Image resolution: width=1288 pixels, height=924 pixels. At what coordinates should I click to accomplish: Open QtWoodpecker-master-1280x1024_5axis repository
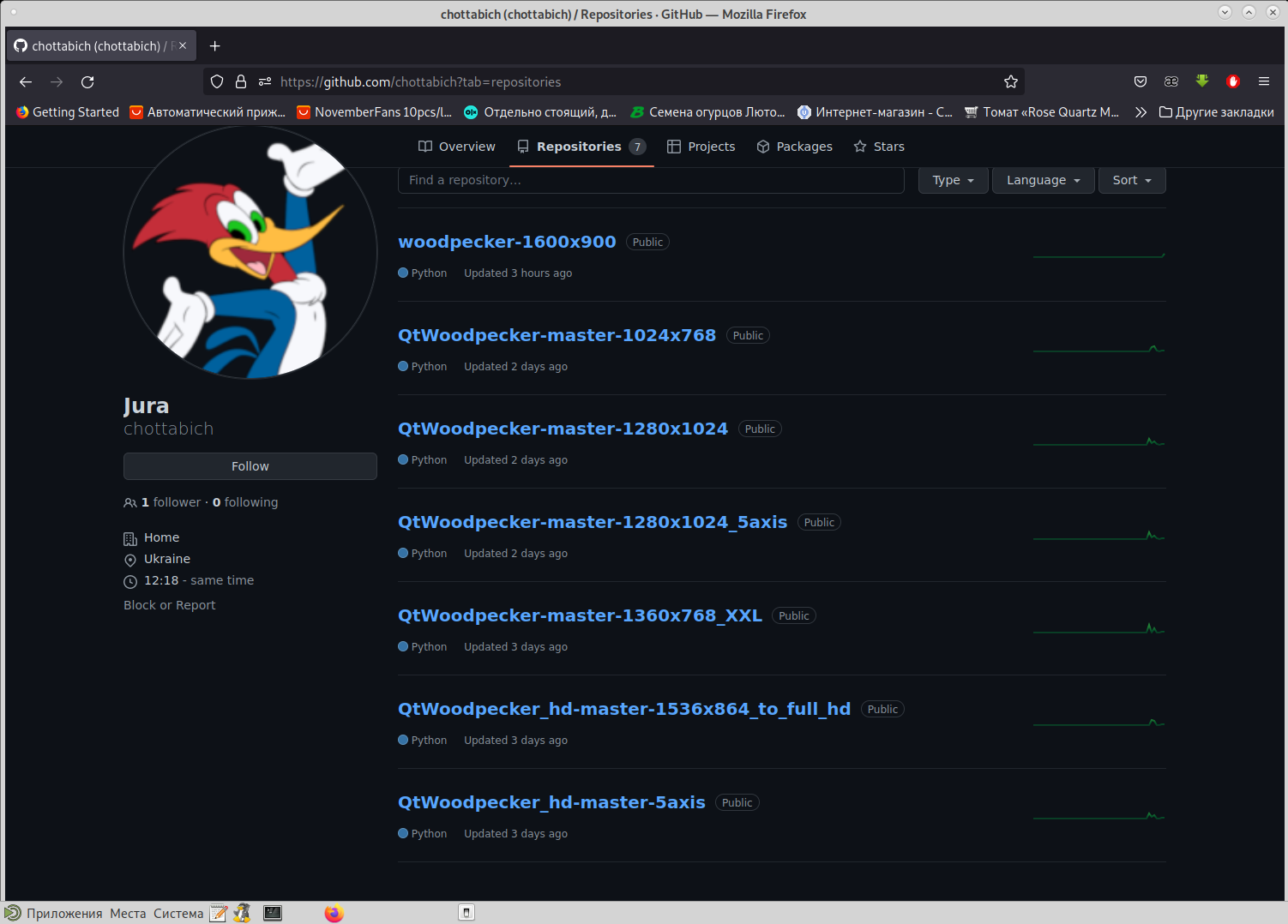pos(593,522)
